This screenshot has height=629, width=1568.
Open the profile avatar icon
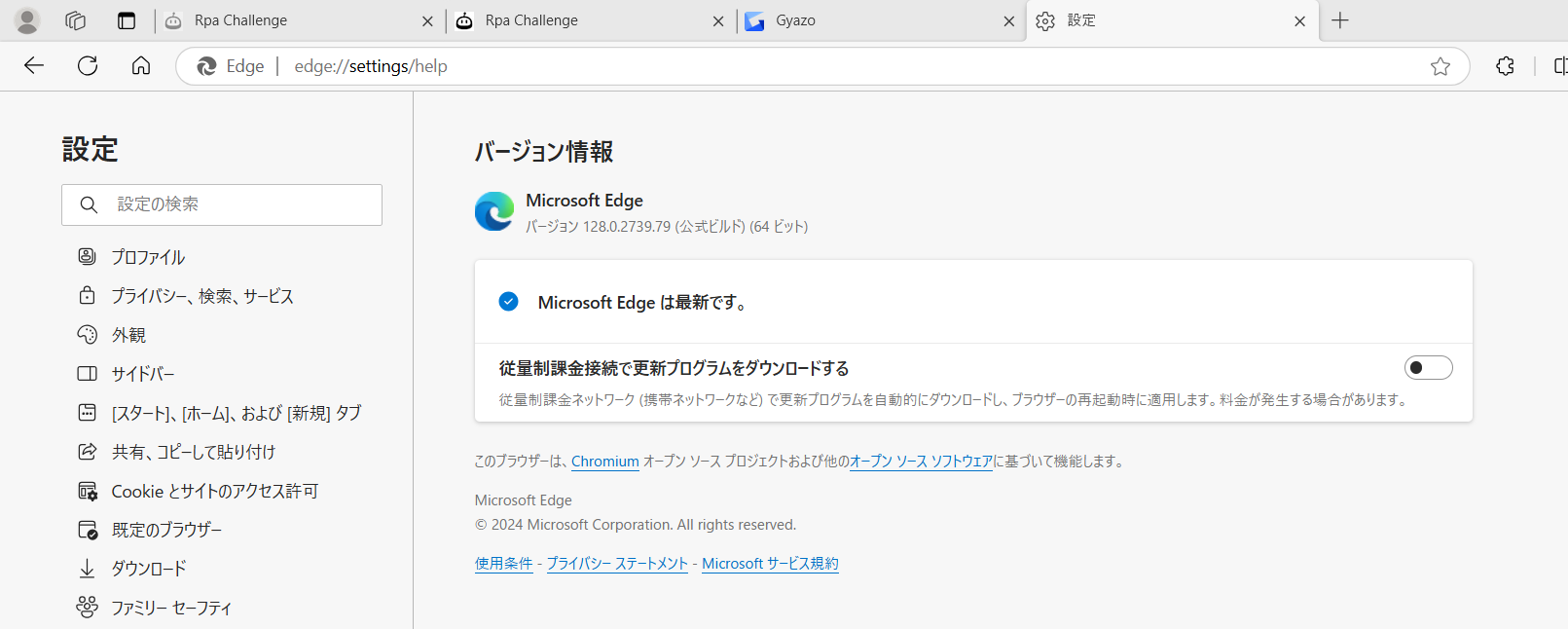pos(27,20)
